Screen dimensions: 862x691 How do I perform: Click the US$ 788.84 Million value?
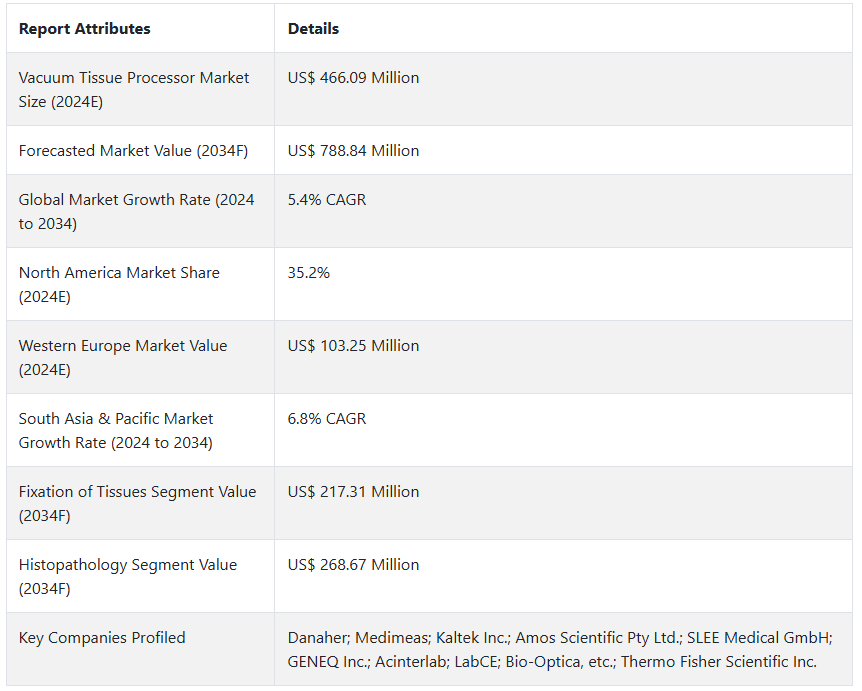[353, 151]
